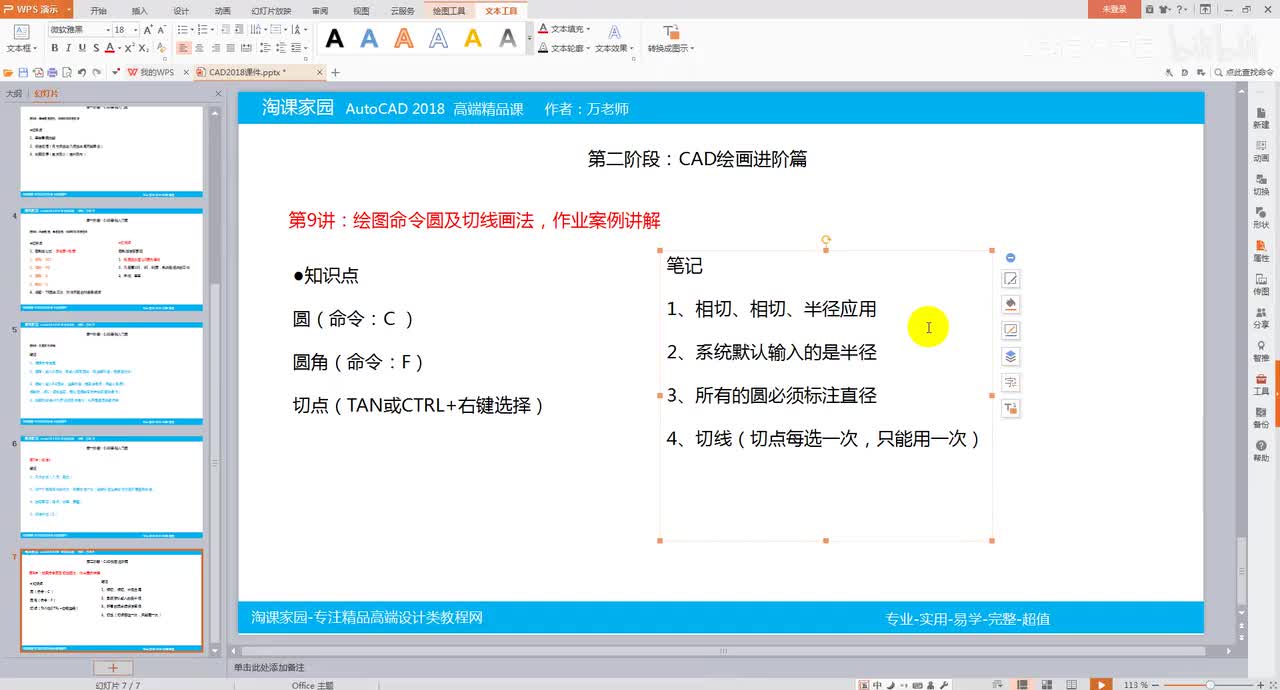Toggle underline formatting
The height and width of the screenshot is (690, 1280).
pos(84,48)
